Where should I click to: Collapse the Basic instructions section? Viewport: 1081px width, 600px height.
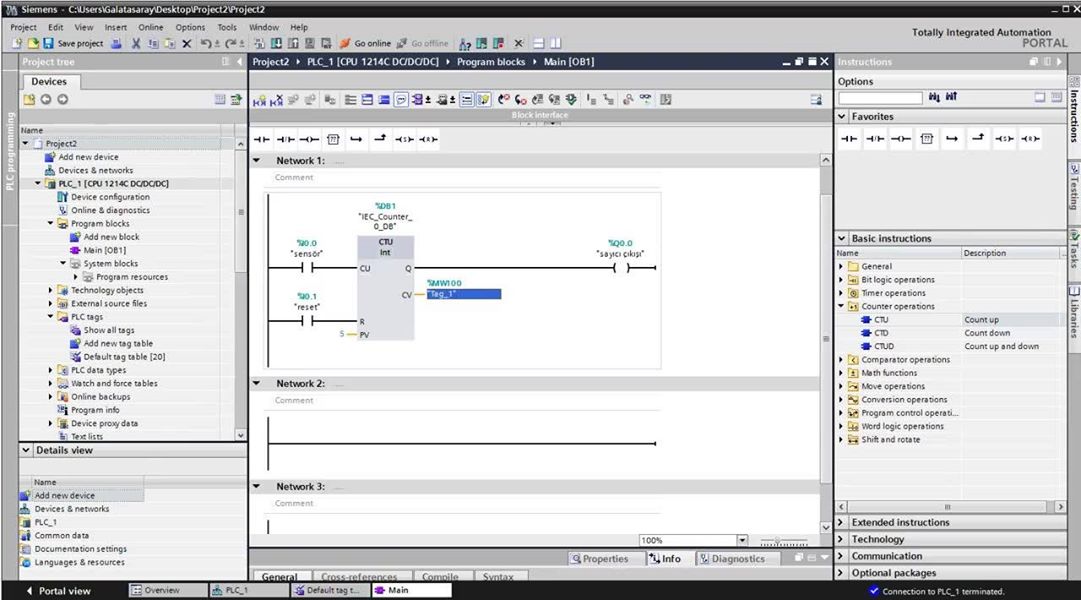[842, 238]
